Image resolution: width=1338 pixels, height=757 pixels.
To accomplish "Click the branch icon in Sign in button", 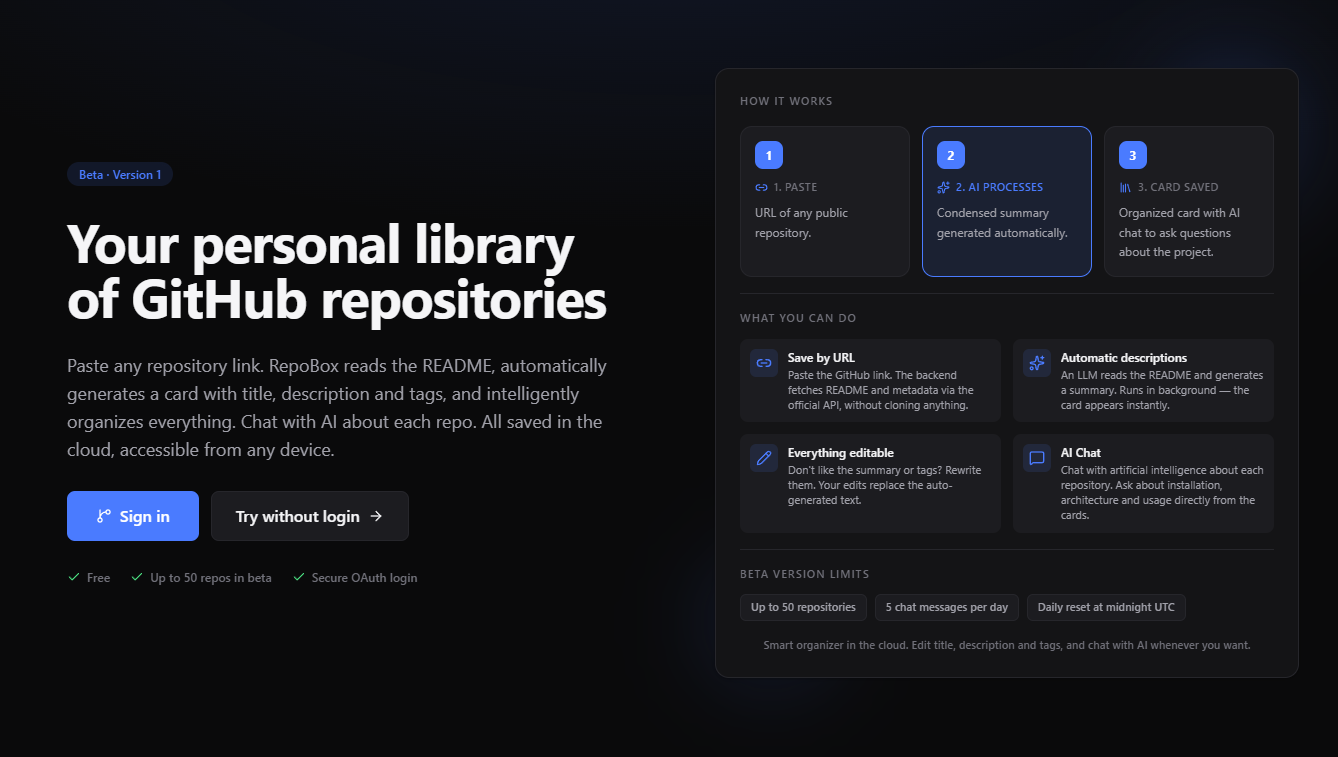I will click(x=104, y=516).
